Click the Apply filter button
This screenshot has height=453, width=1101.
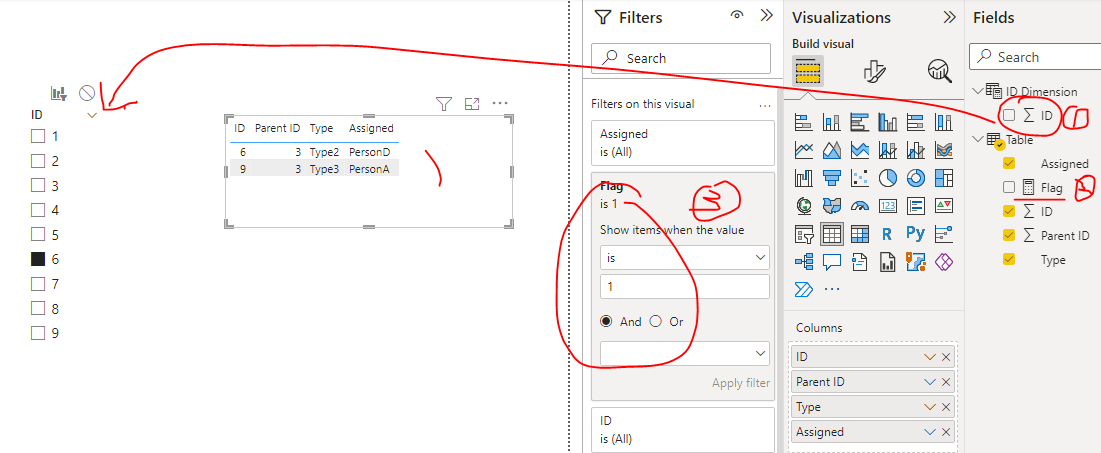(x=740, y=383)
